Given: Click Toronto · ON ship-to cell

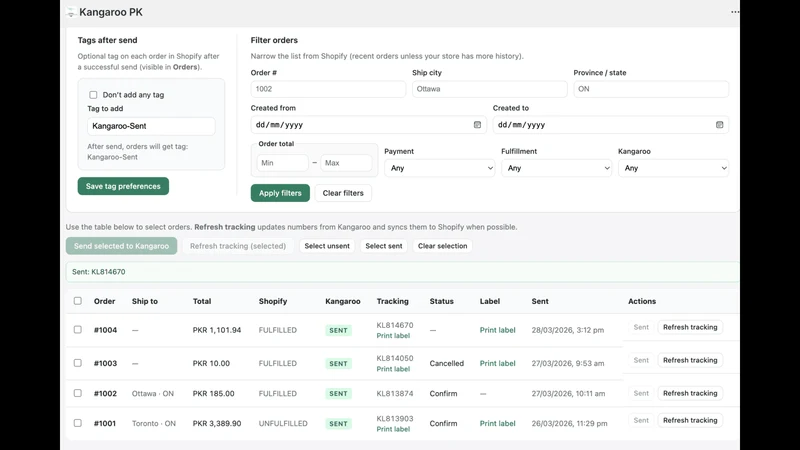Looking at the screenshot, I should pyautogui.click(x=154, y=423).
